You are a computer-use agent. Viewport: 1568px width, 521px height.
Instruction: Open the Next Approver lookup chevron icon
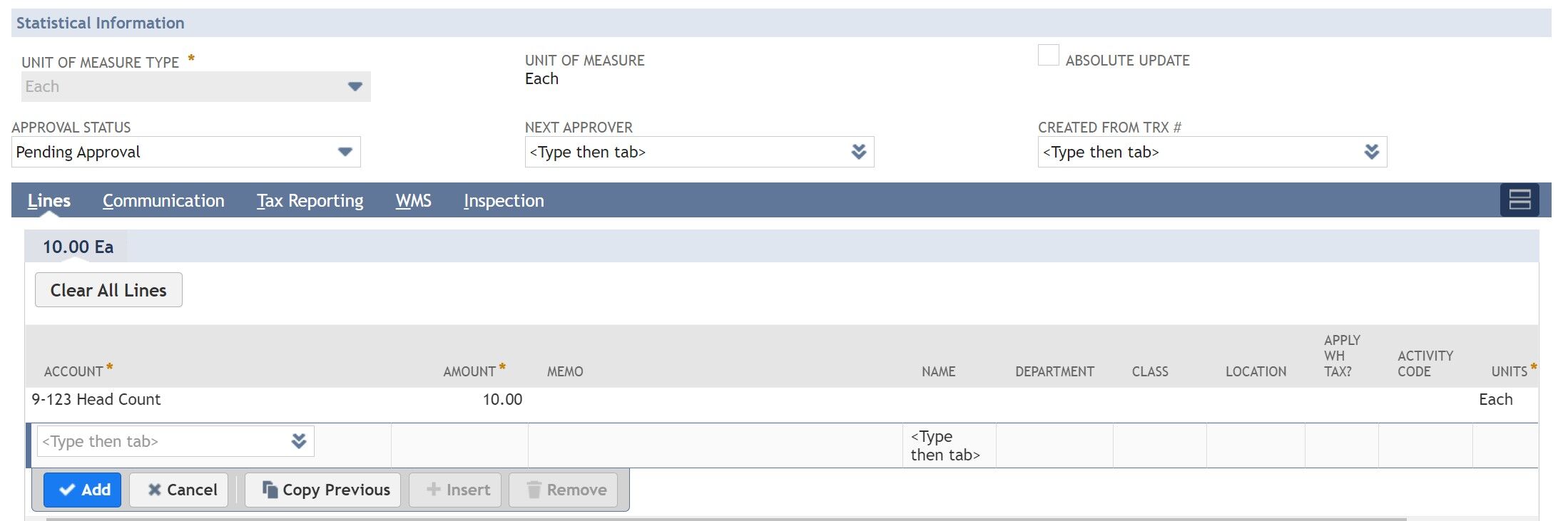(859, 152)
